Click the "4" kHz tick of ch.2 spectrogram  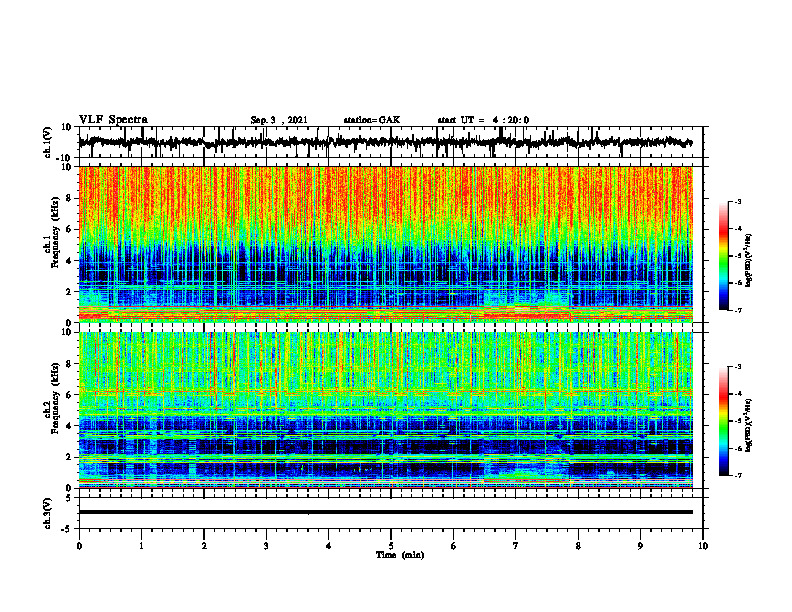pyautogui.click(x=69, y=427)
